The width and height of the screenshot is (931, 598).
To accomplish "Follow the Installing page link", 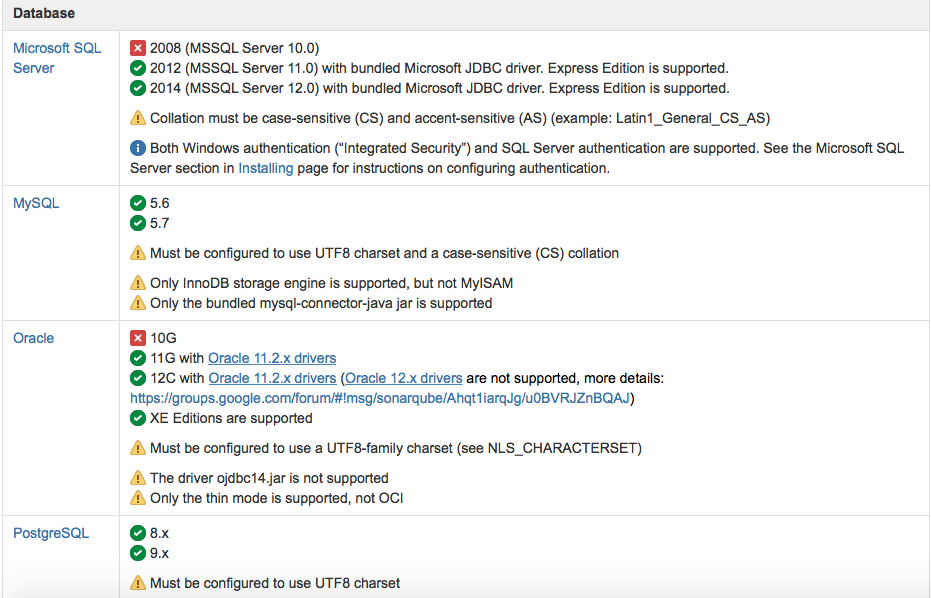I will [x=265, y=168].
